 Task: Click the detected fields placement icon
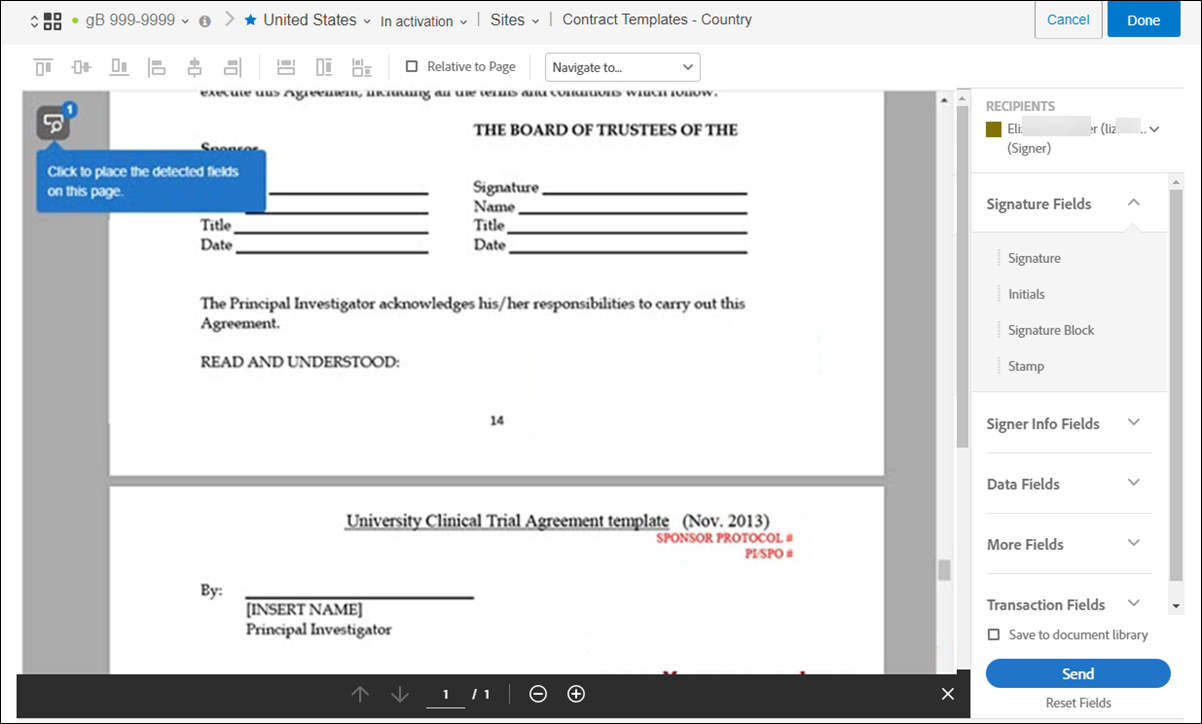tap(54, 124)
